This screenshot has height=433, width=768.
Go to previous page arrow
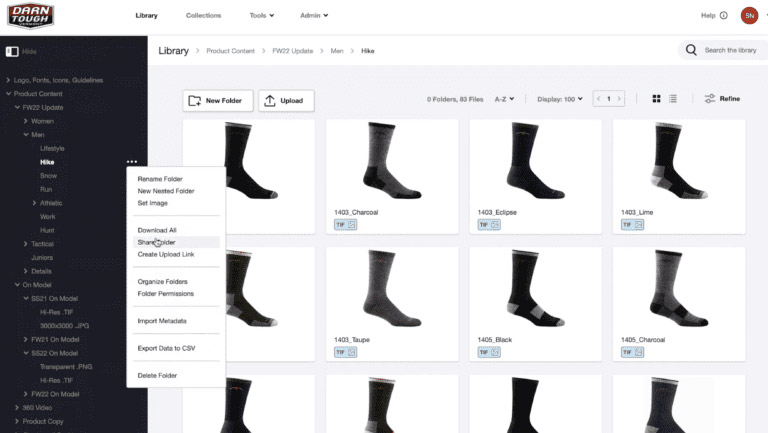[x=599, y=99]
